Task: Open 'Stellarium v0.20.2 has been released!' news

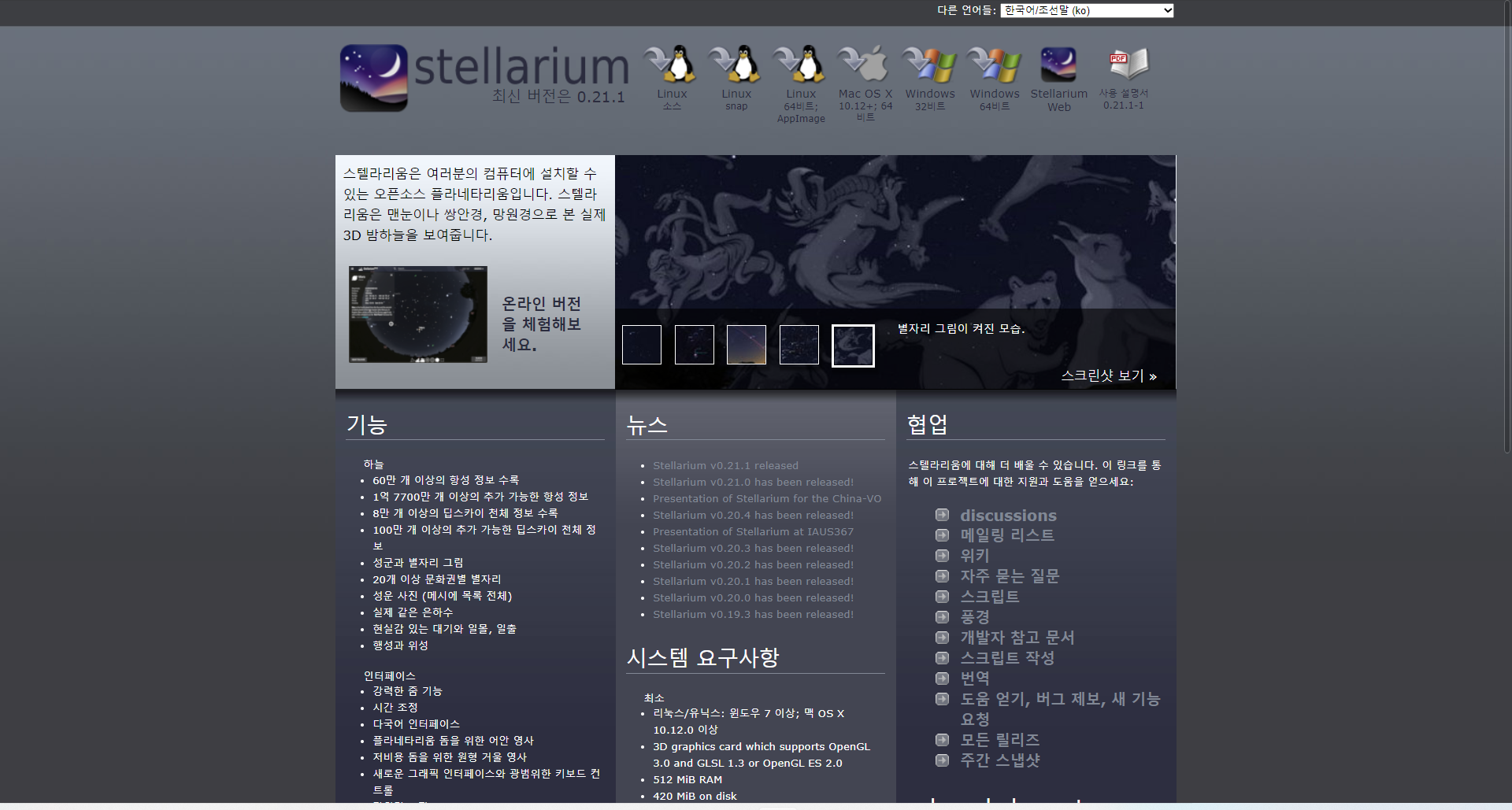Action: [753, 564]
